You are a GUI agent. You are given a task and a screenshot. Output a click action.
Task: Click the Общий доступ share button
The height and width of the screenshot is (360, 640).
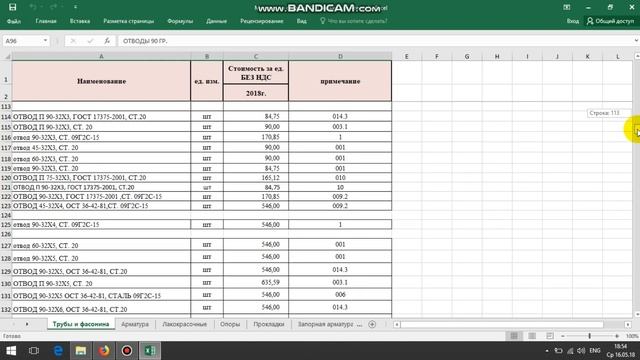(611, 21)
